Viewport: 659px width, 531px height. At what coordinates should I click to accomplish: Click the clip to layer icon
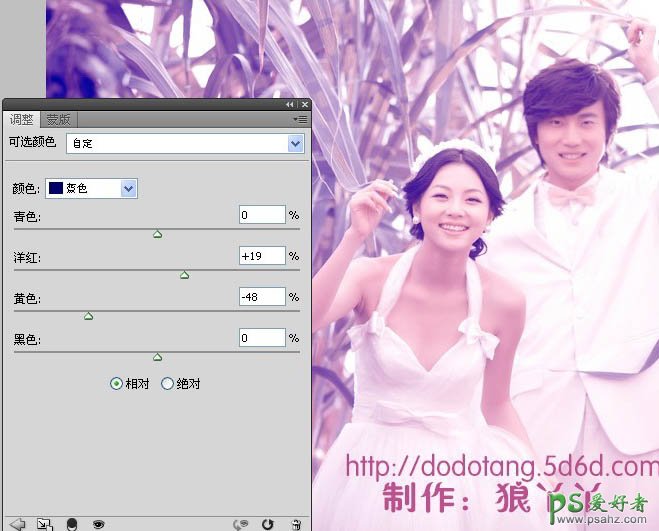pos(71,523)
